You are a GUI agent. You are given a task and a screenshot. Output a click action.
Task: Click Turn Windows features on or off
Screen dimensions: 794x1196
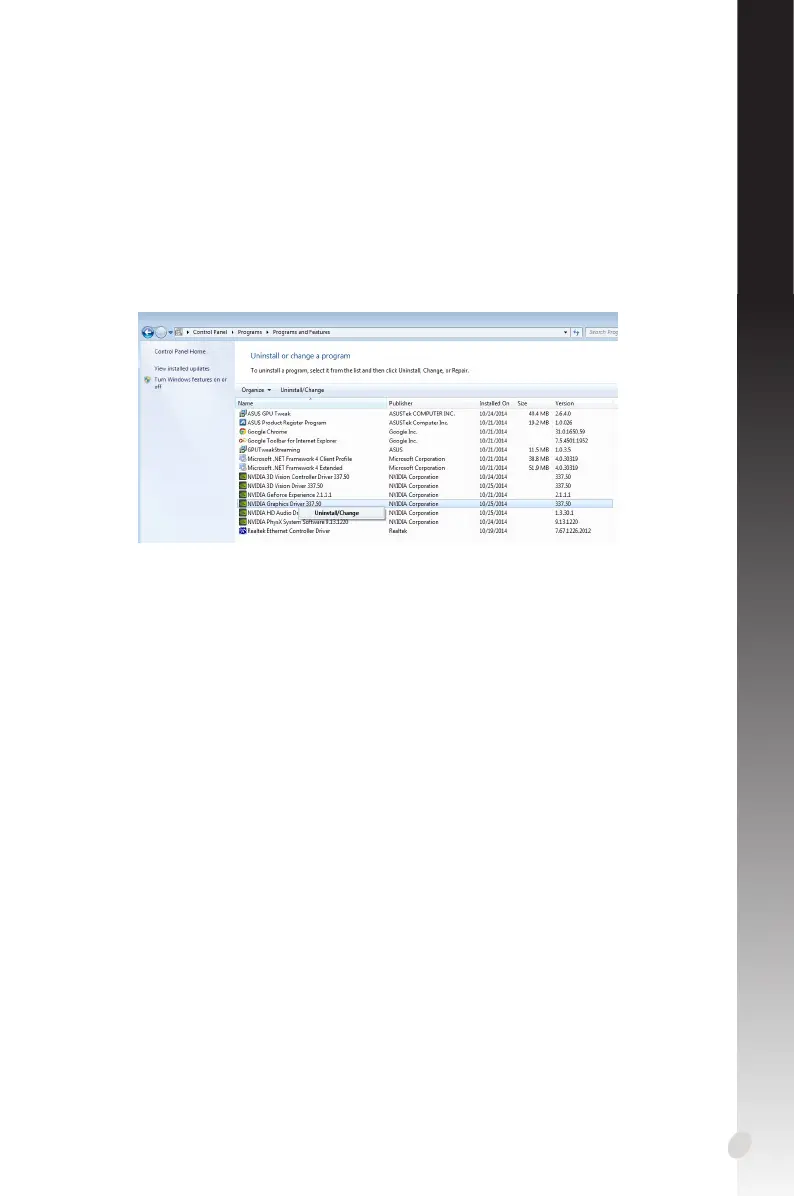tap(191, 383)
